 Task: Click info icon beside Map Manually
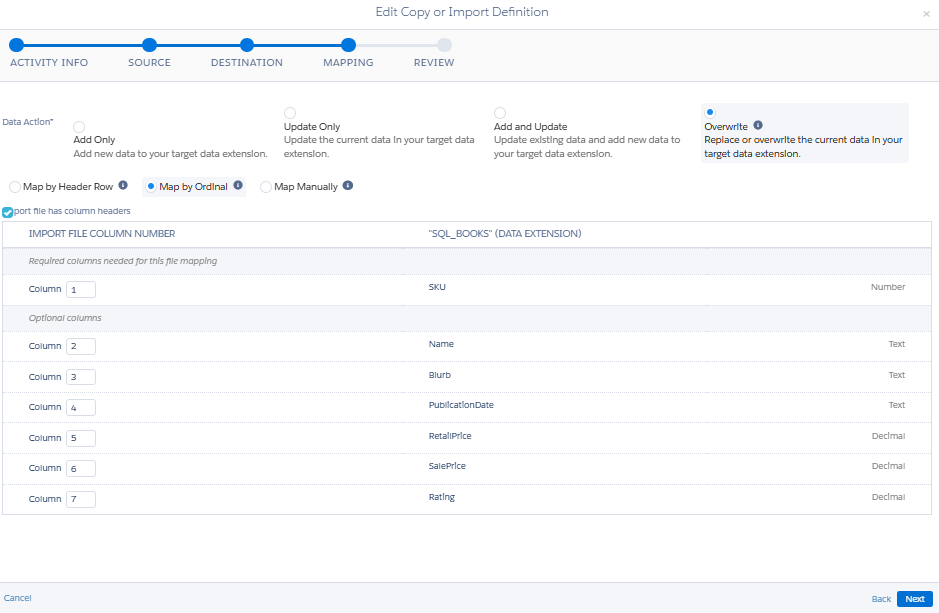[x=348, y=185]
